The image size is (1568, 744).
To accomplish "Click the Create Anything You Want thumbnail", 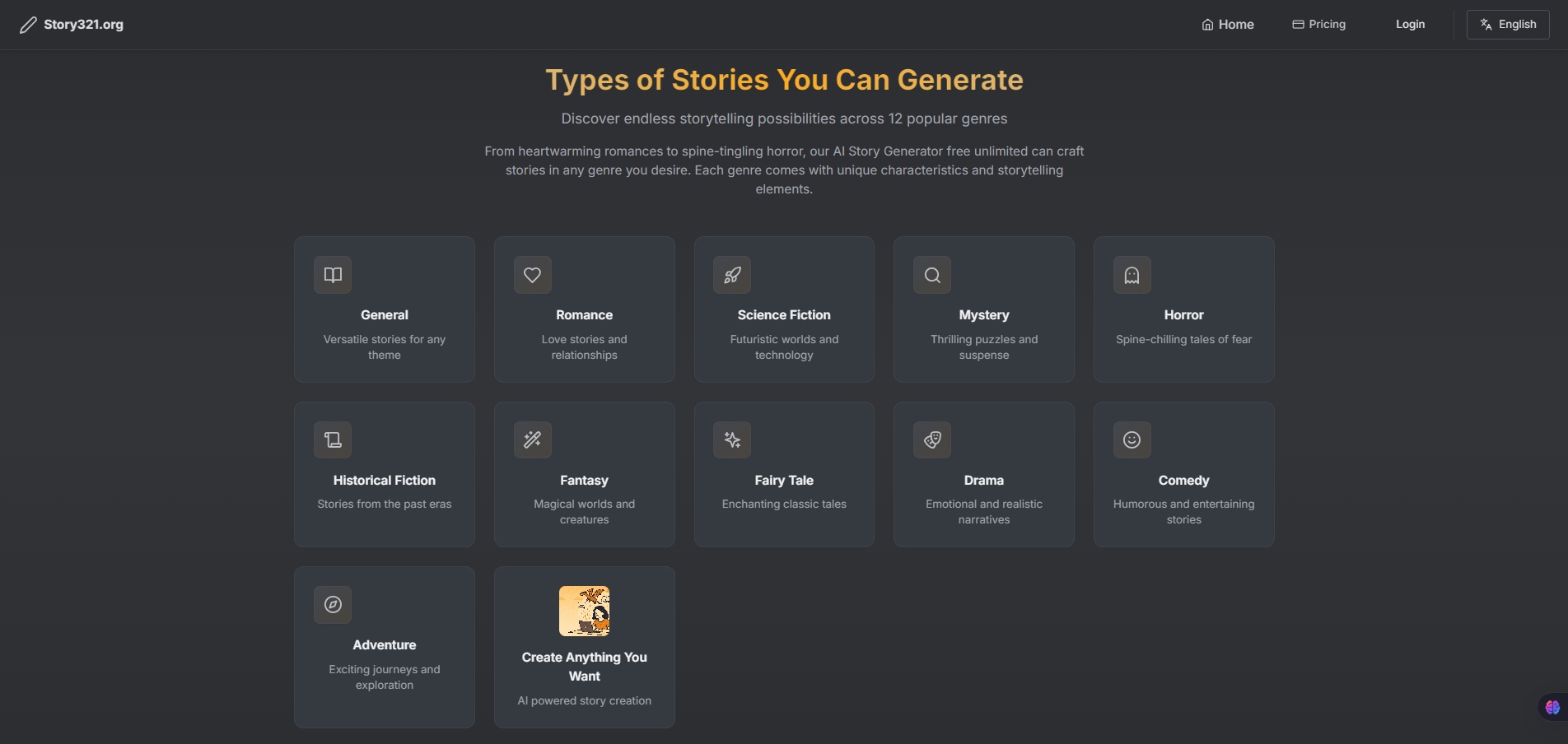I will click(584, 611).
